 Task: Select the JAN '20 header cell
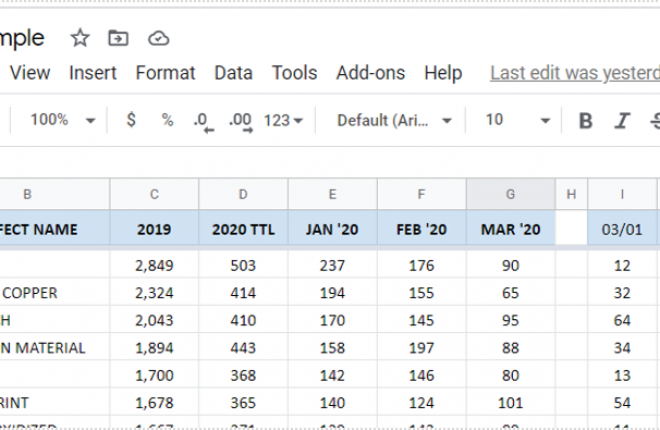pyautogui.click(x=333, y=229)
